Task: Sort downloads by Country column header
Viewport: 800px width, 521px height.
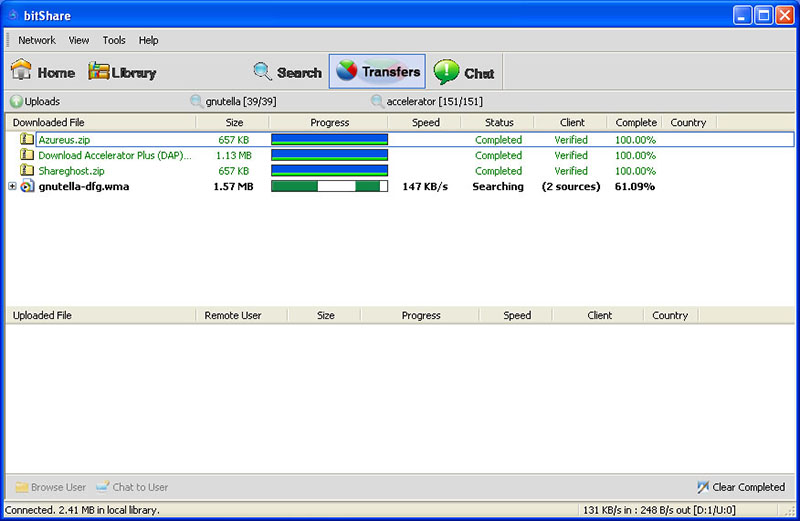Action: 689,122
